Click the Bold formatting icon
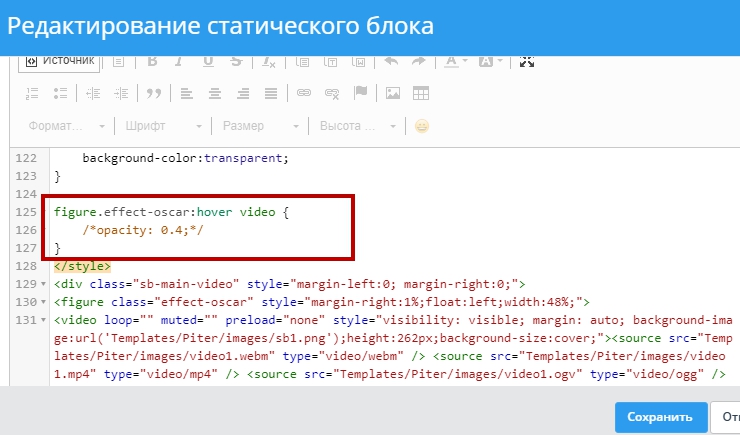The width and height of the screenshot is (740, 435). pos(153,61)
